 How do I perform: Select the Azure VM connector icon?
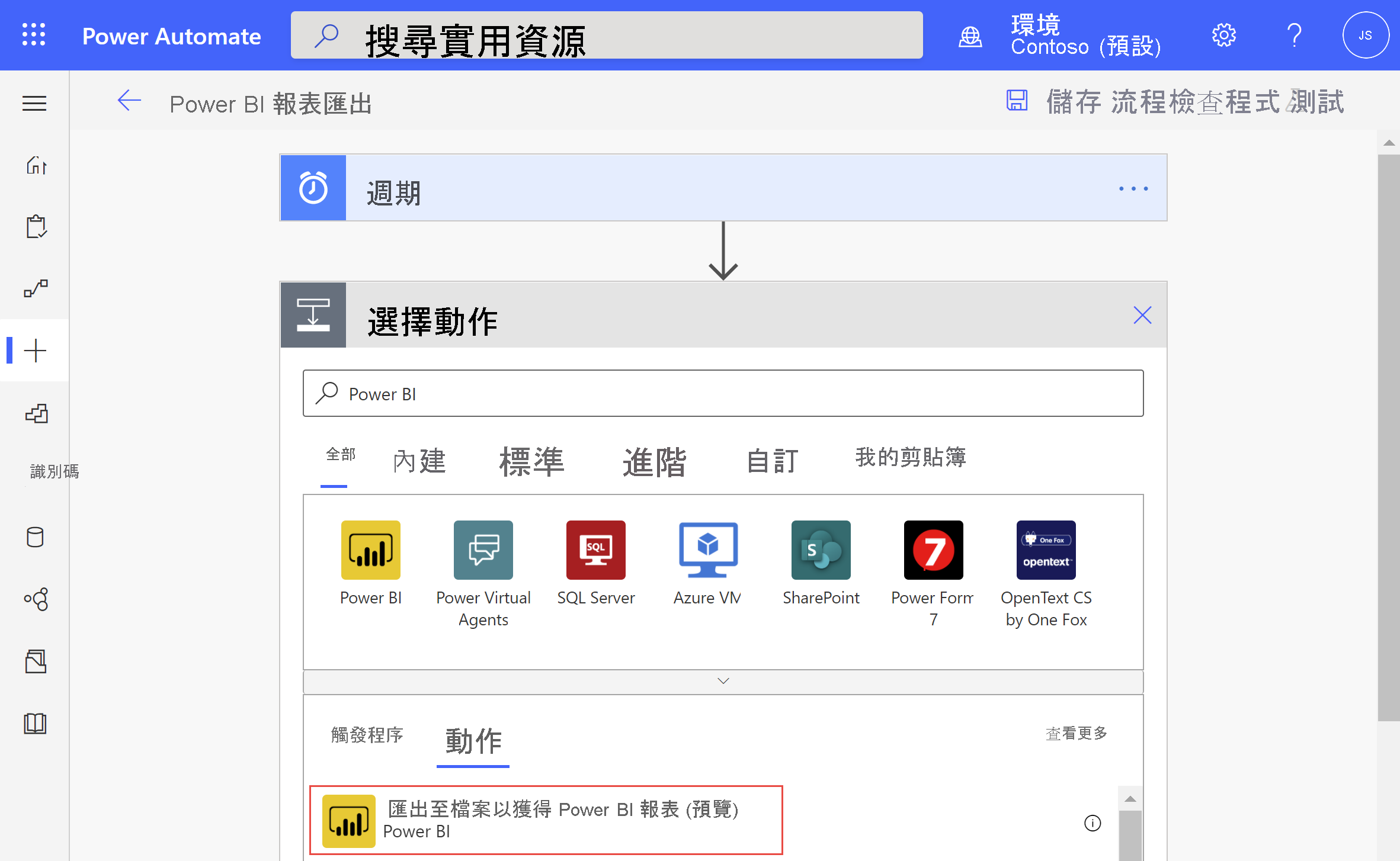pyautogui.click(x=709, y=550)
